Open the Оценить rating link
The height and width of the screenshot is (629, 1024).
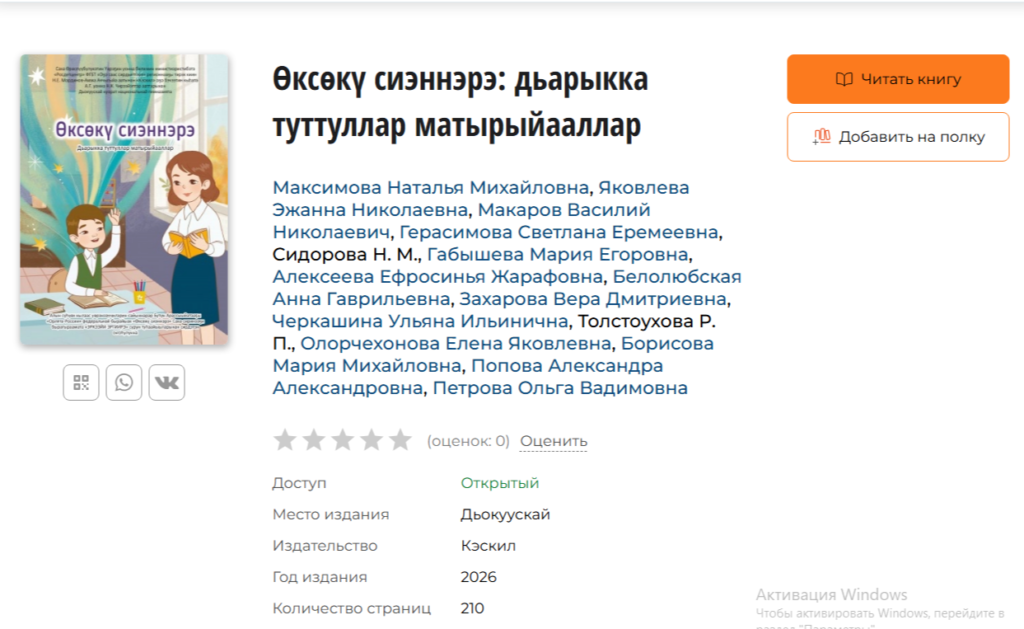coord(553,441)
